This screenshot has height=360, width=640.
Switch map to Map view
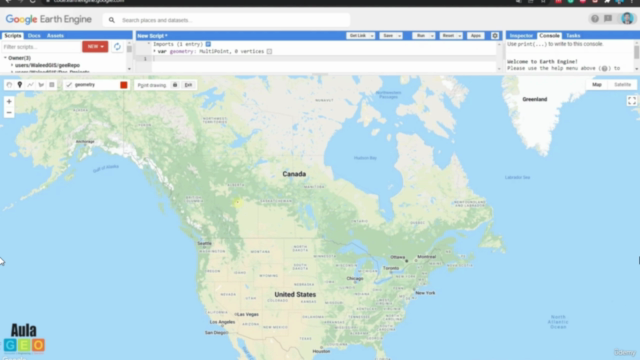(597, 84)
